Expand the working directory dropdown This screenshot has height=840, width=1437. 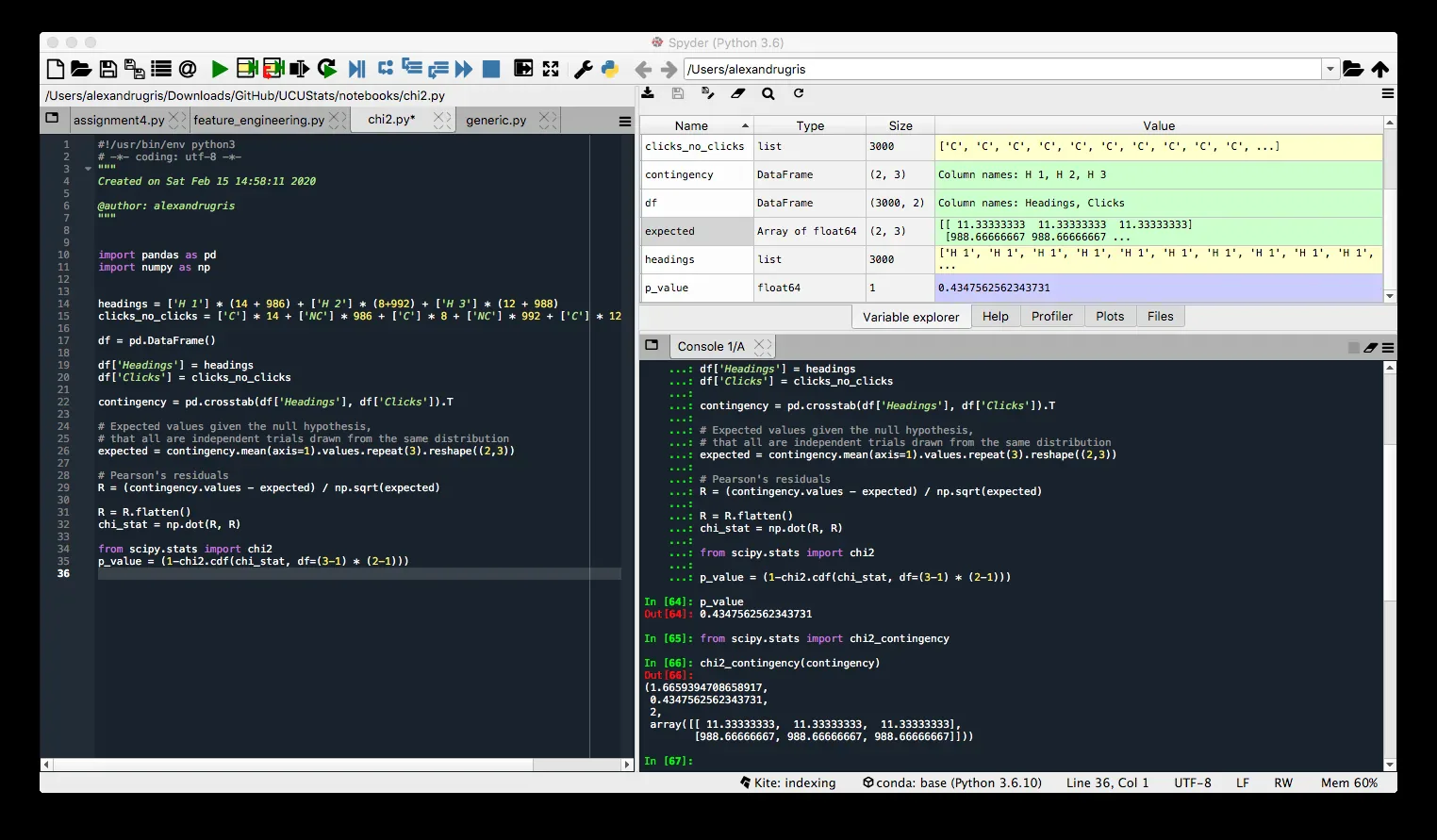tap(1330, 69)
